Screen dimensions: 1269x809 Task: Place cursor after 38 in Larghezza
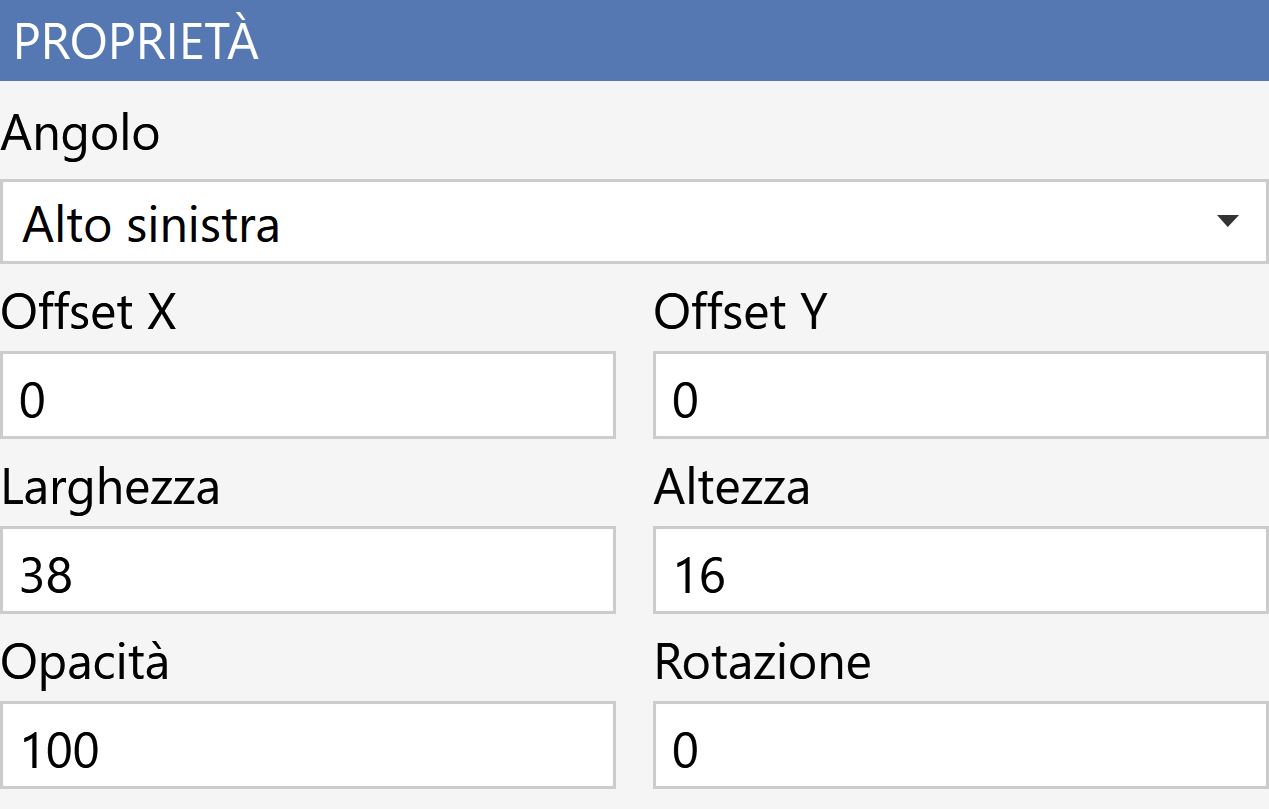[x=75, y=575]
